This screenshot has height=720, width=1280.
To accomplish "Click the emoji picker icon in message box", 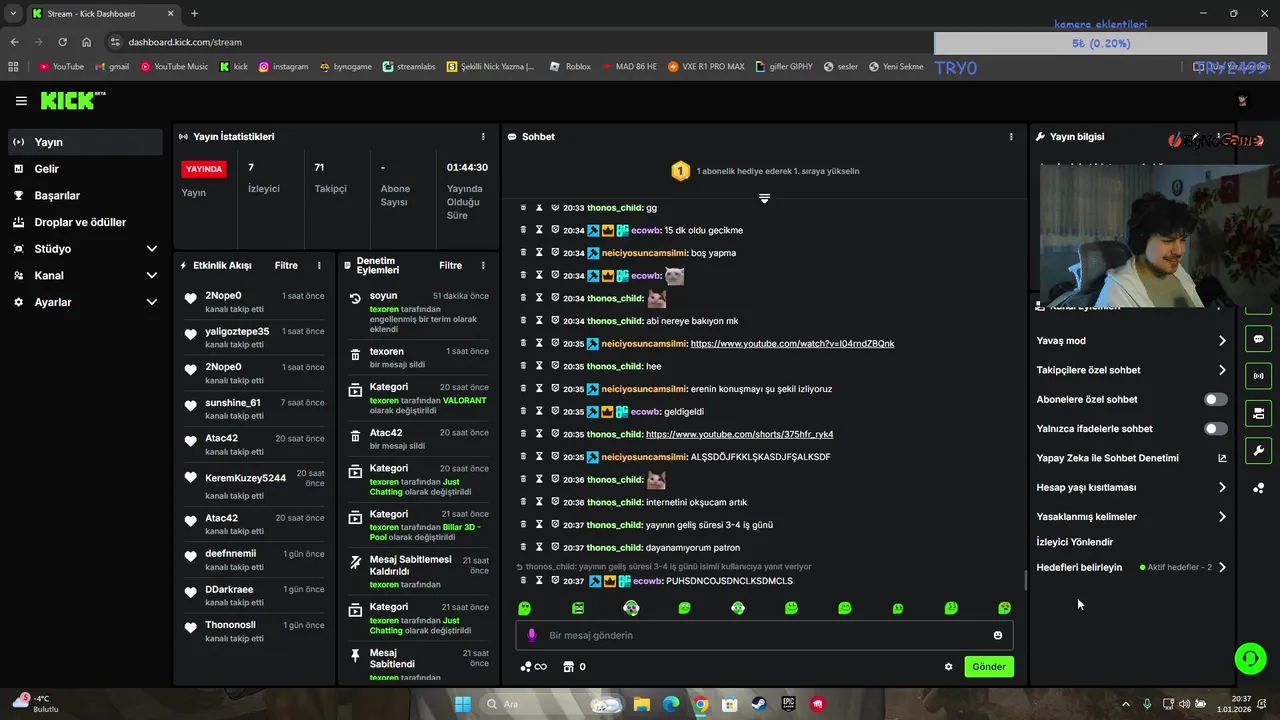I will pos(998,635).
